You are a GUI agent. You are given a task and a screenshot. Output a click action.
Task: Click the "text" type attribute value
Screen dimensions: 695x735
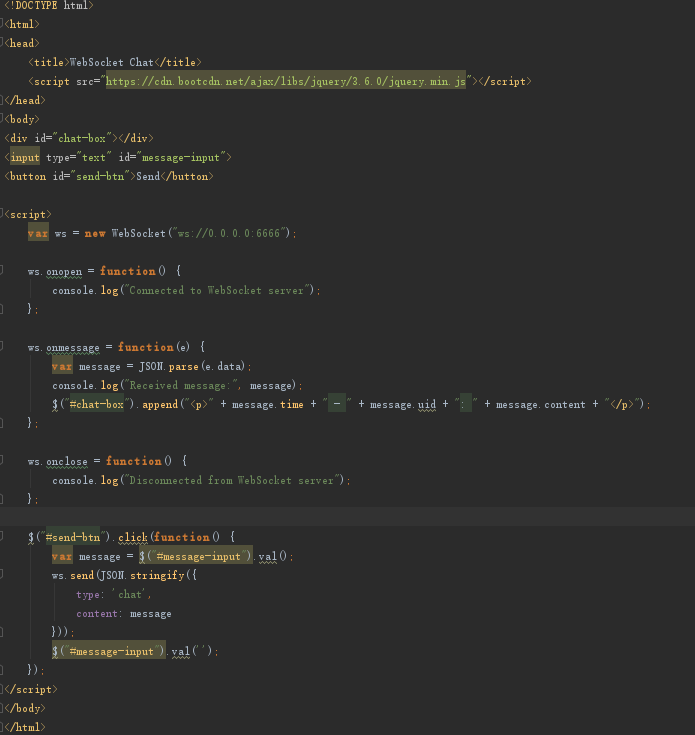[x=94, y=158]
